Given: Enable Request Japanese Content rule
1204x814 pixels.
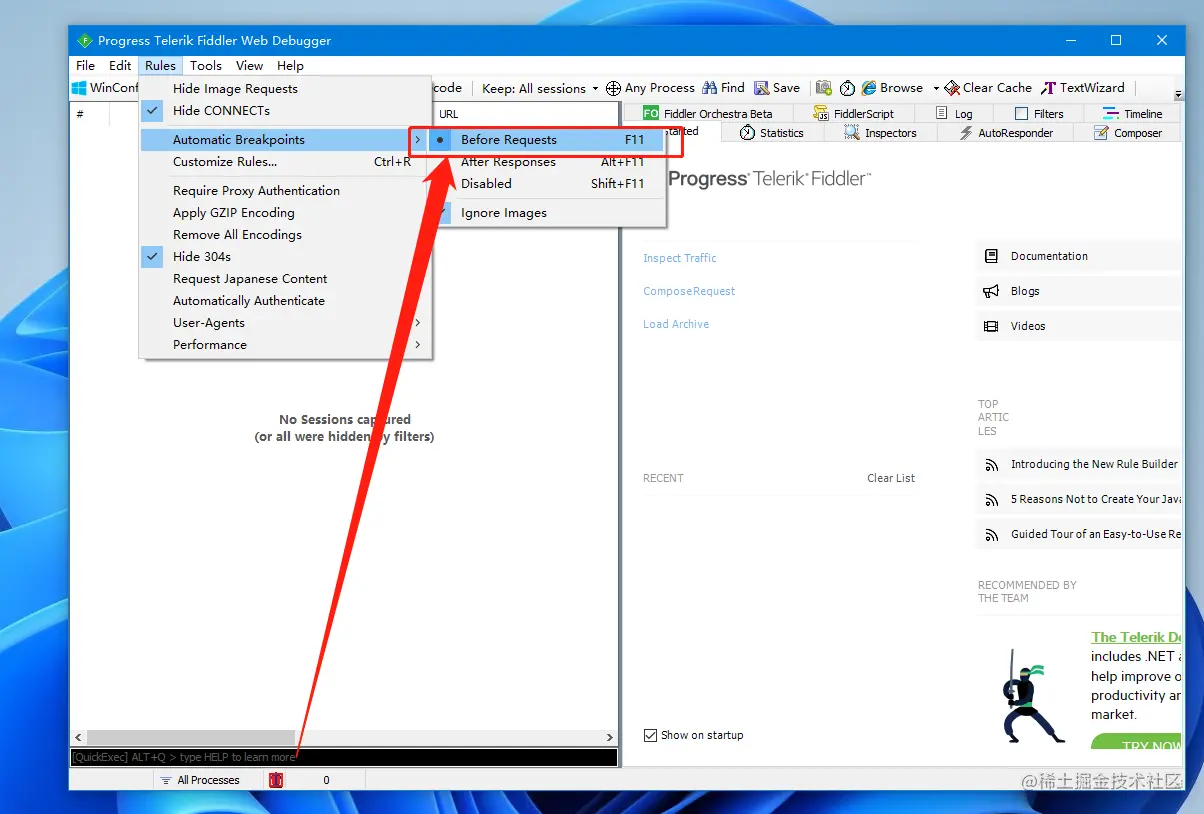Looking at the screenshot, I should point(285,279).
